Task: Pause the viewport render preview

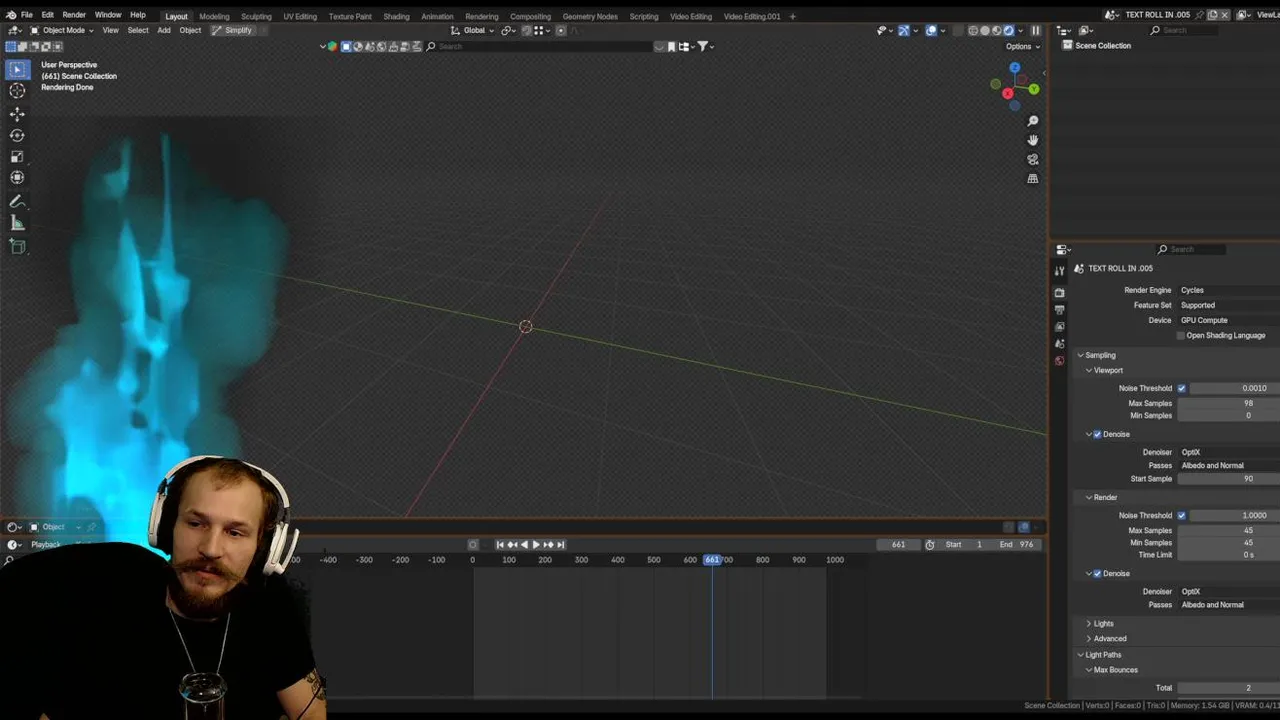Action: click(1036, 30)
